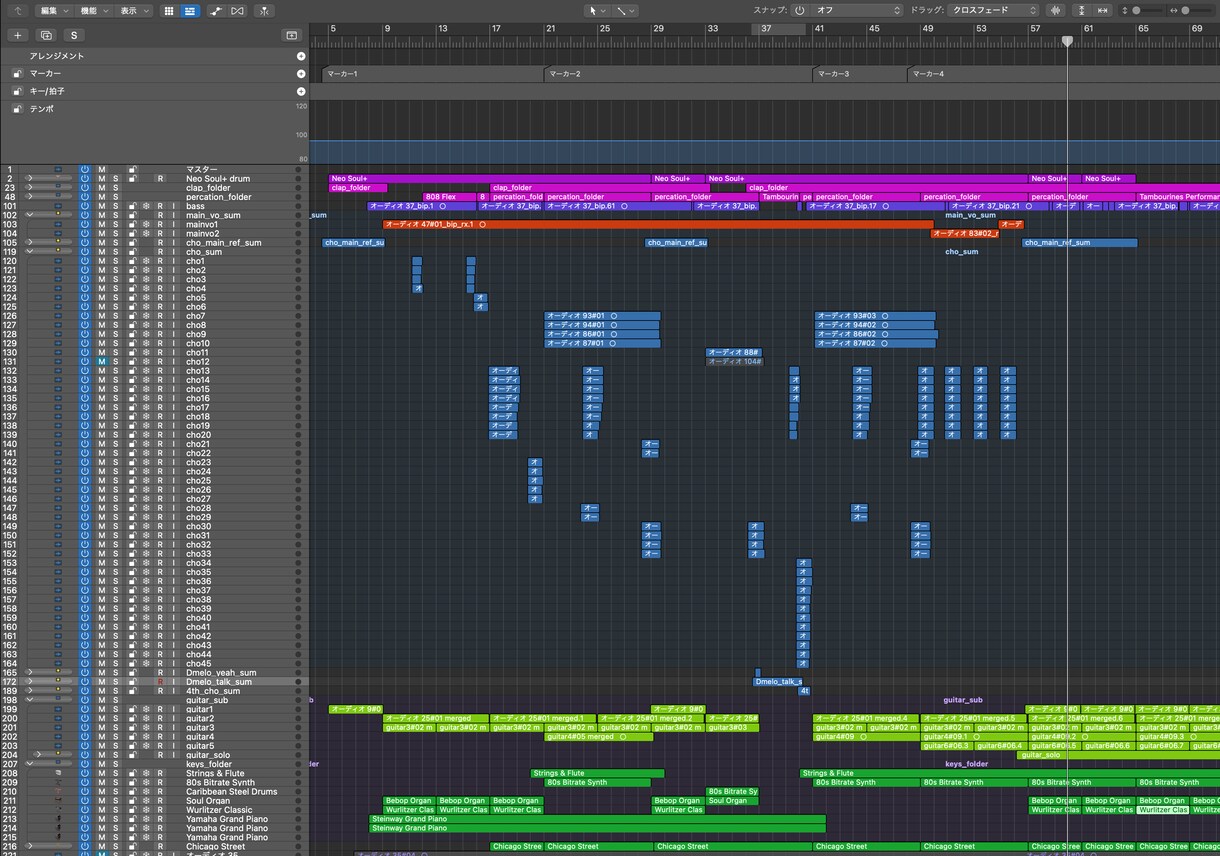Open the スナップ value dropdown
Image resolution: width=1220 pixels, height=856 pixels.
pyautogui.click(x=856, y=10)
